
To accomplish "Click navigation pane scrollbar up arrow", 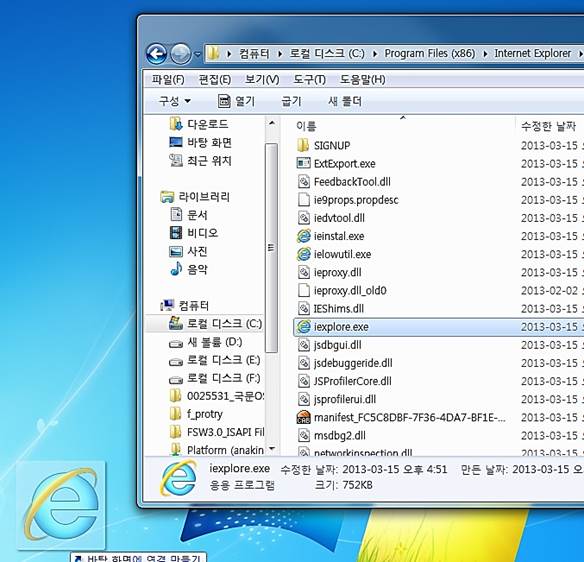I will click(x=272, y=123).
